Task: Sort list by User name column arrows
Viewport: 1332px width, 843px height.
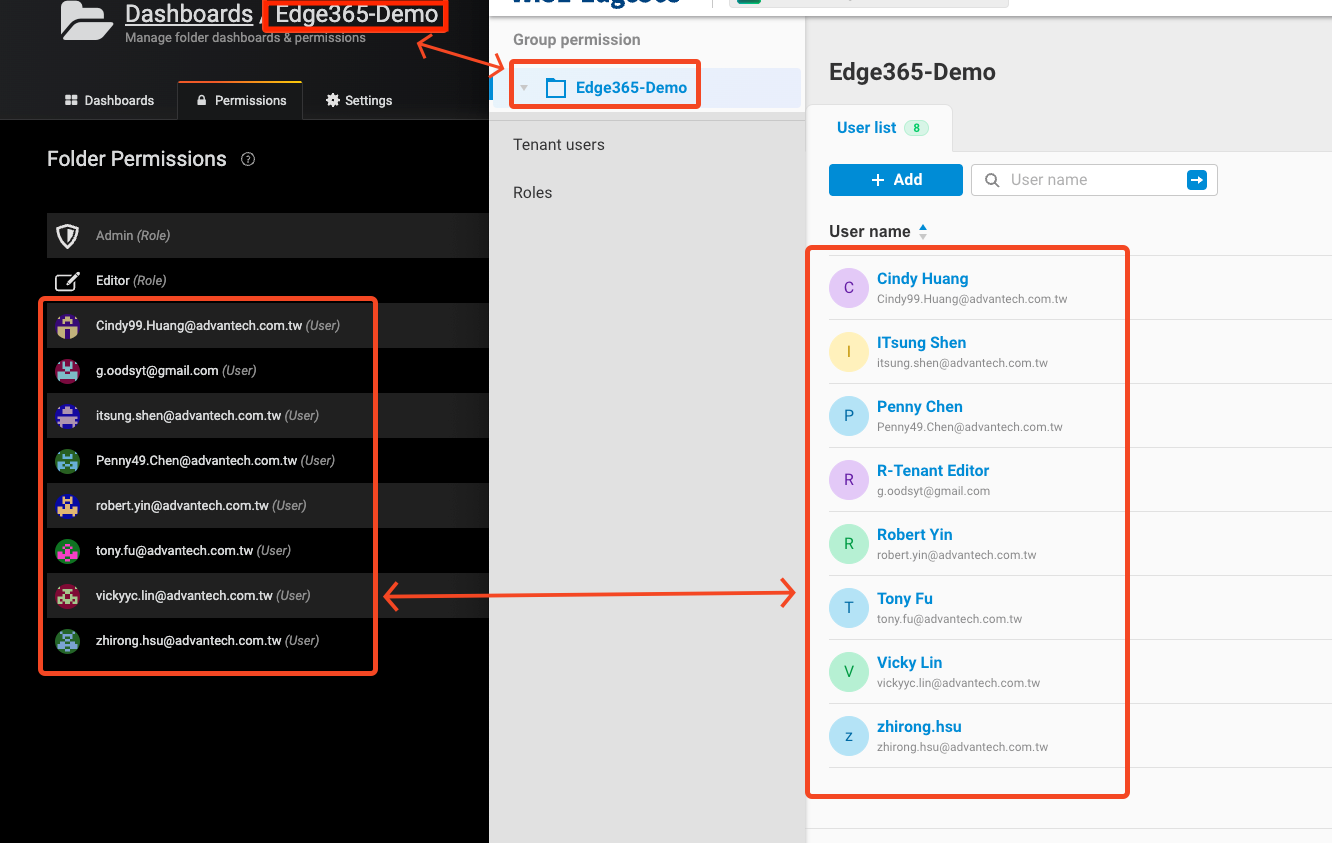Action: pyautogui.click(x=922, y=232)
